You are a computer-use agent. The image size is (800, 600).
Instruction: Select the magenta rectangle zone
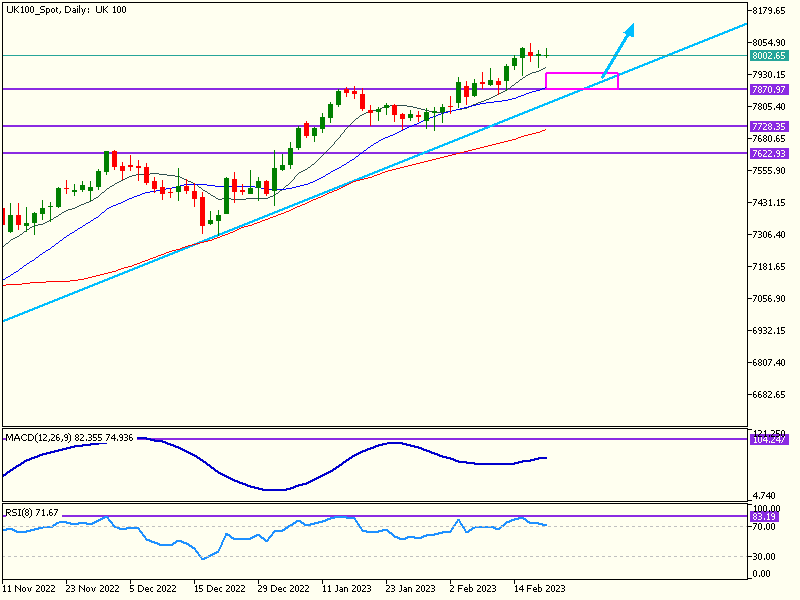(582, 81)
